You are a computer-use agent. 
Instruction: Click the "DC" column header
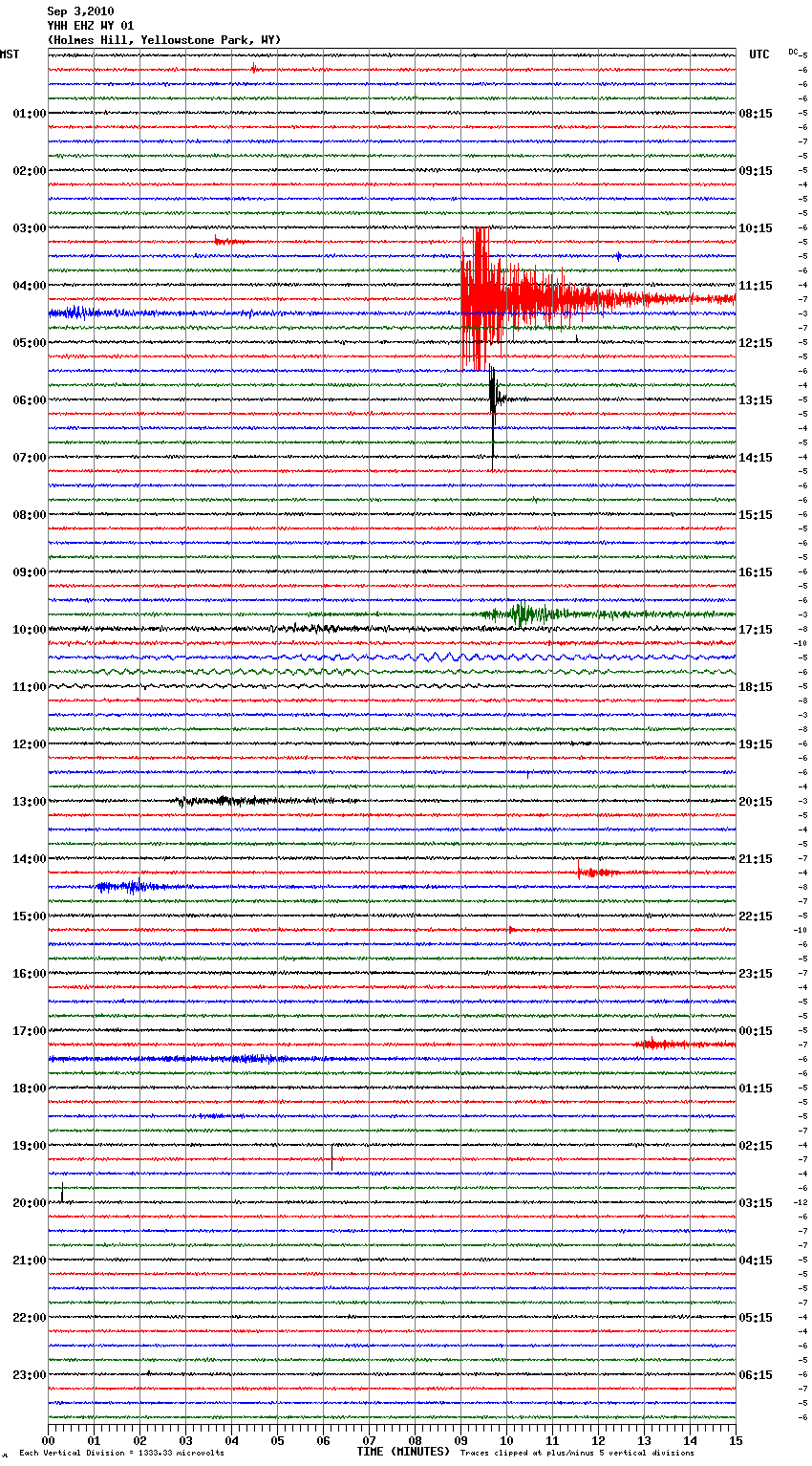793,52
